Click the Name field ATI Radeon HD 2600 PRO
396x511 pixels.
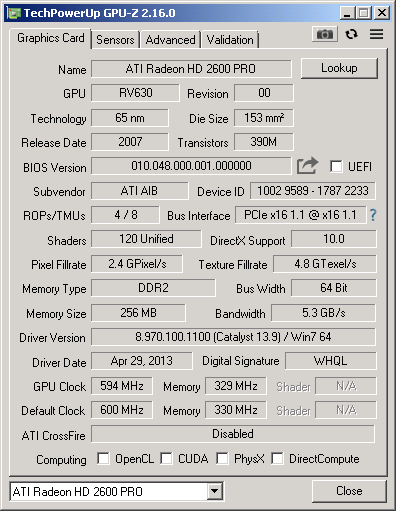pyautogui.click(x=191, y=69)
